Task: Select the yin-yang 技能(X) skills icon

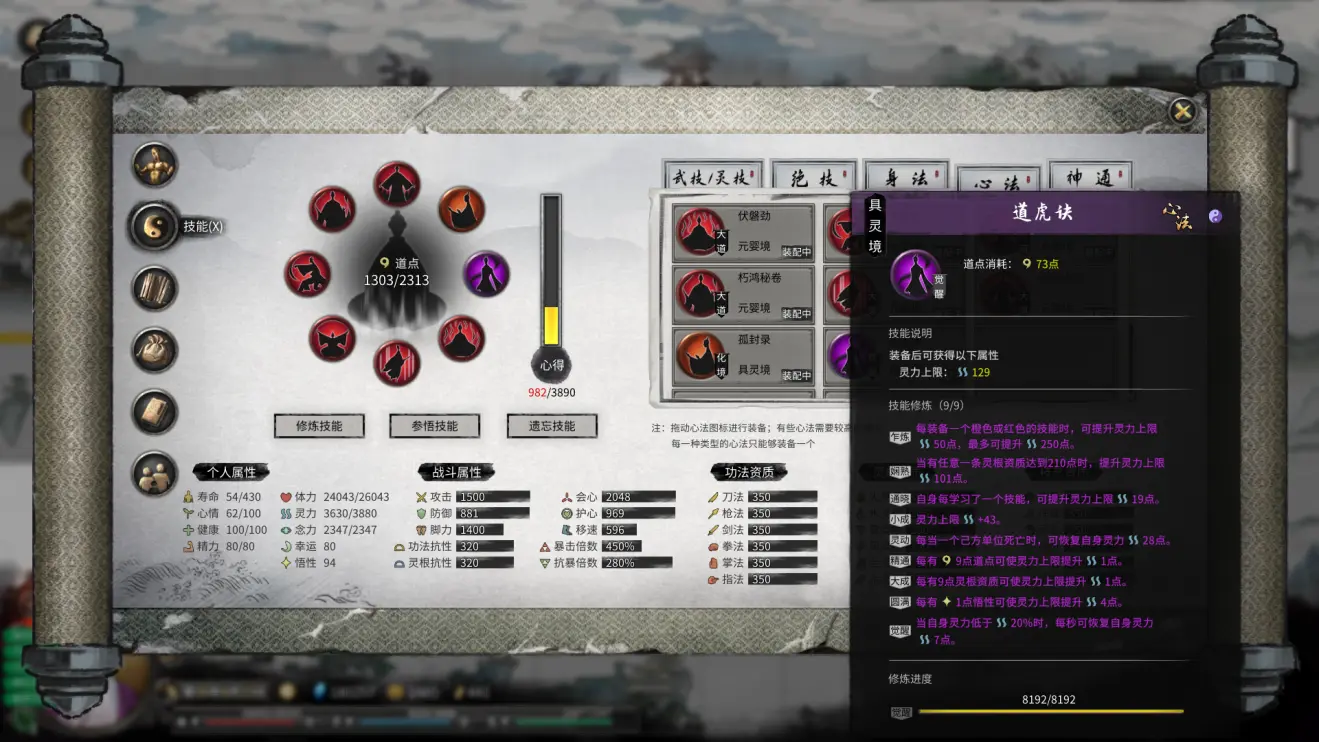Action: click(x=155, y=226)
